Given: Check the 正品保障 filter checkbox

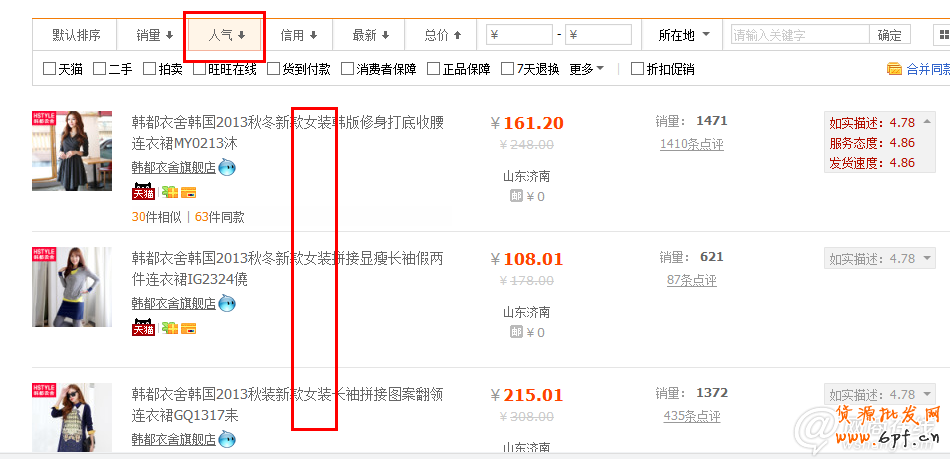Looking at the screenshot, I should 433,69.
